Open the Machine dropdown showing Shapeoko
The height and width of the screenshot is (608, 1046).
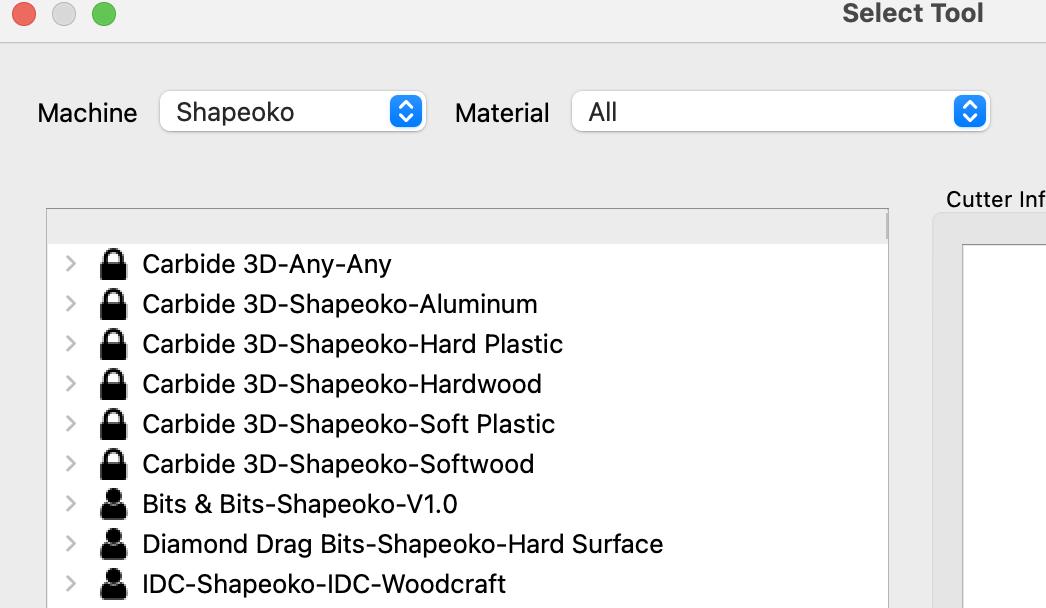coord(293,111)
